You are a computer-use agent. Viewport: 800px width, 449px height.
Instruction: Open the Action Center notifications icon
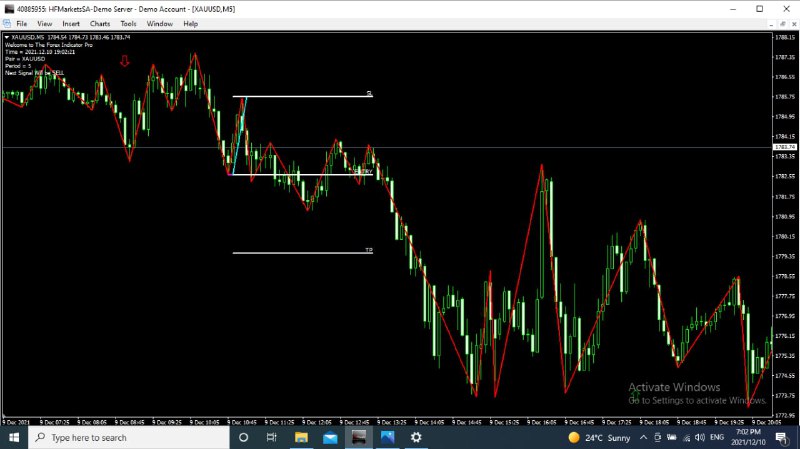click(x=782, y=438)
